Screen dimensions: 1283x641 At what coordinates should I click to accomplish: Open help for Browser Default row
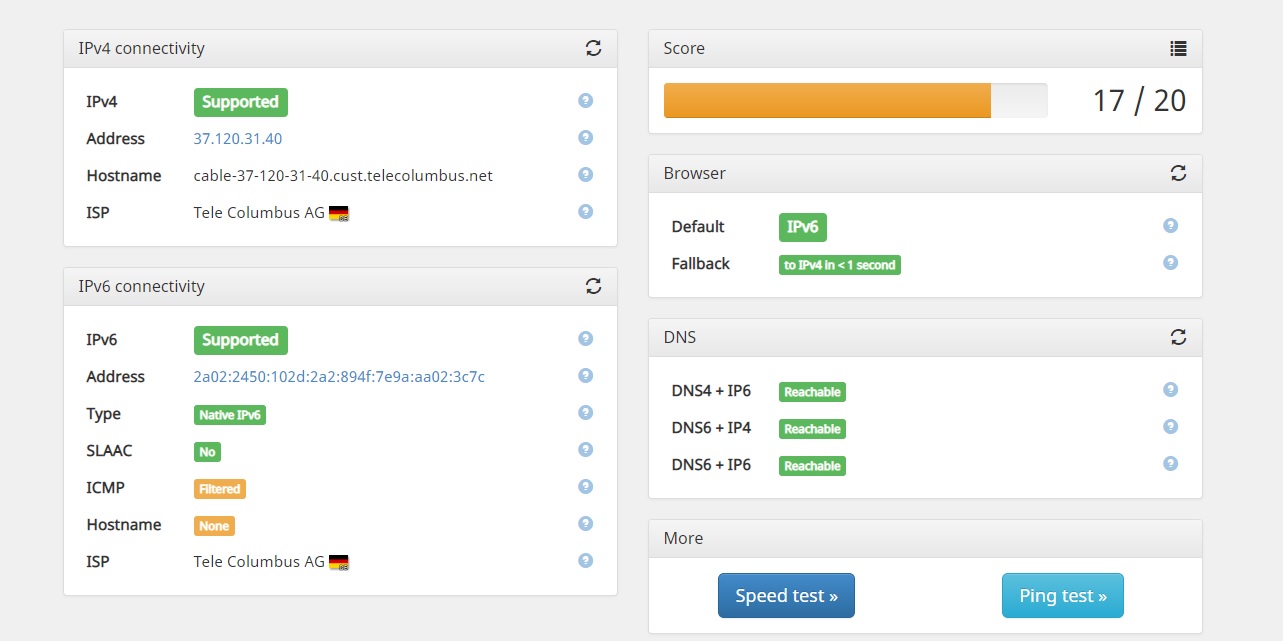pos(1171,226)
